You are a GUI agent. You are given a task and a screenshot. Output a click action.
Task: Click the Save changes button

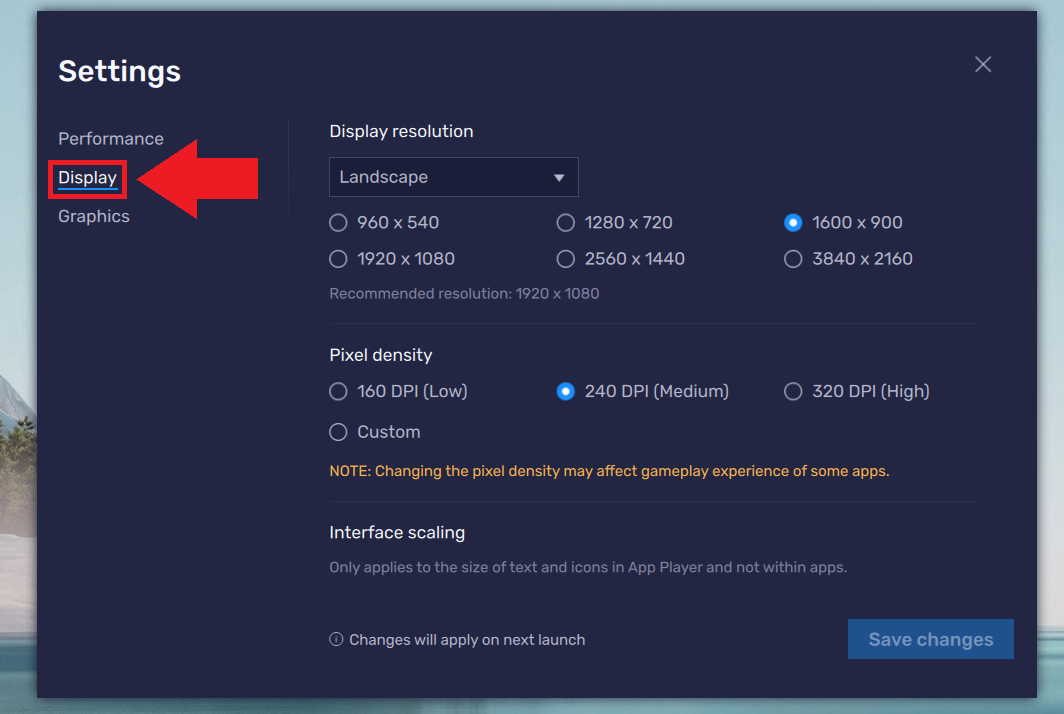pyautogui.click(x=930, y=639)
